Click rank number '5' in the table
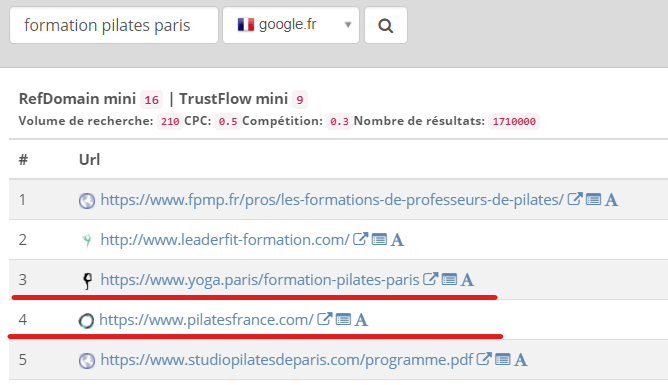This screenshot has height=385, width=668. tap(23, 359)
